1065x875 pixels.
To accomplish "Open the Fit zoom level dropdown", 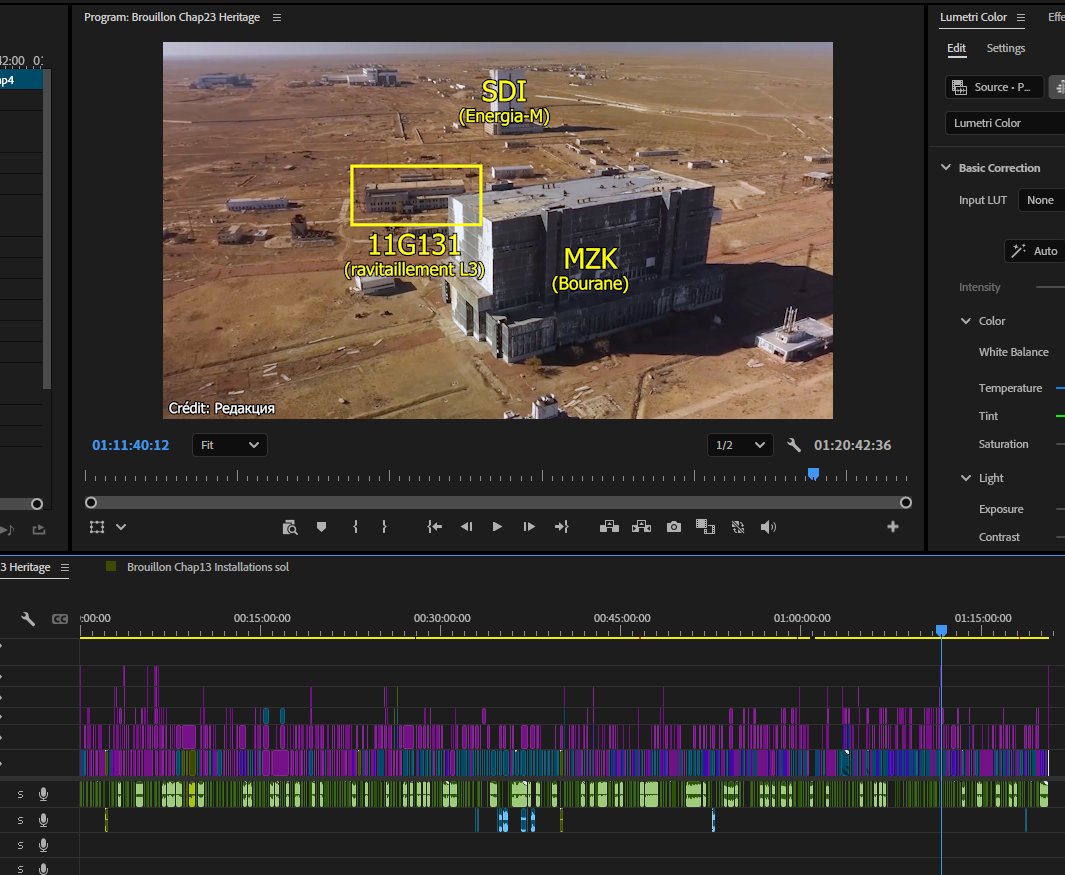I will (230, 445).
